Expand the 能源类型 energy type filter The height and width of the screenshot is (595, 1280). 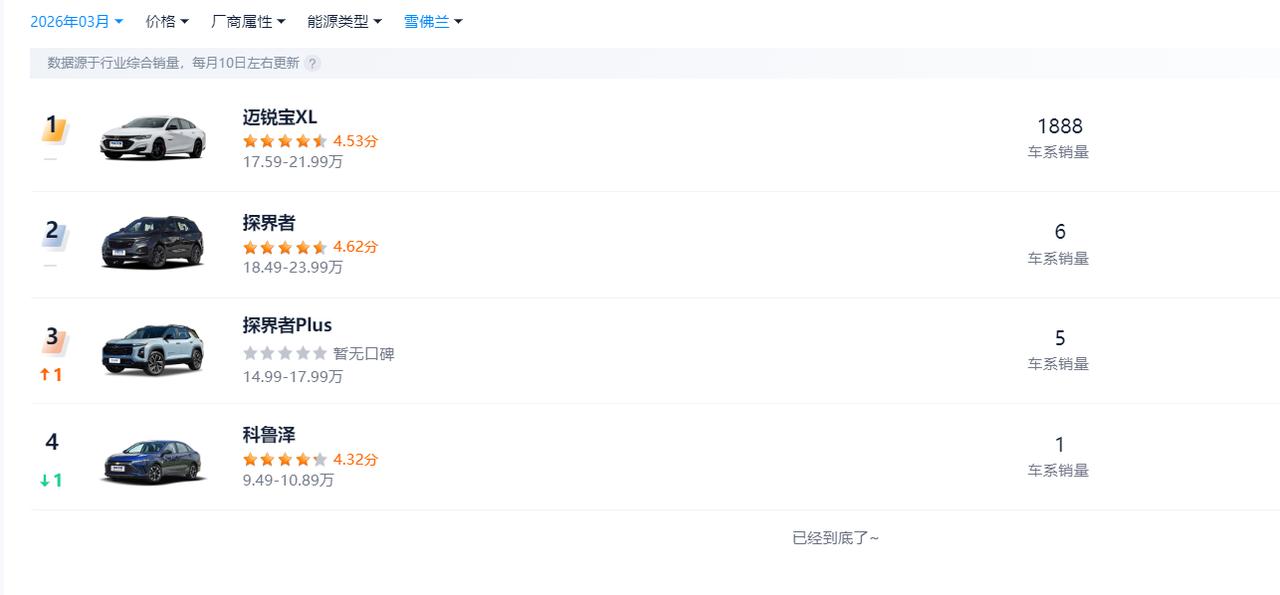344,21
